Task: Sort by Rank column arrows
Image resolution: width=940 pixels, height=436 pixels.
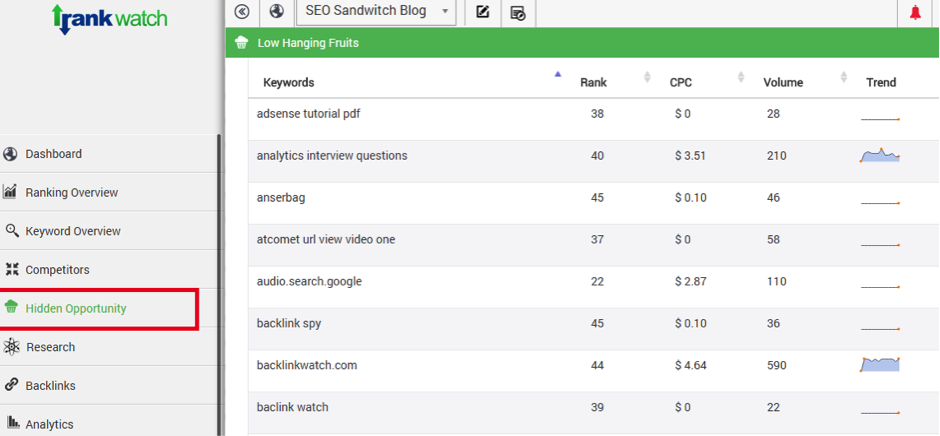Action: pyautogui.click(x=647, y=77)
